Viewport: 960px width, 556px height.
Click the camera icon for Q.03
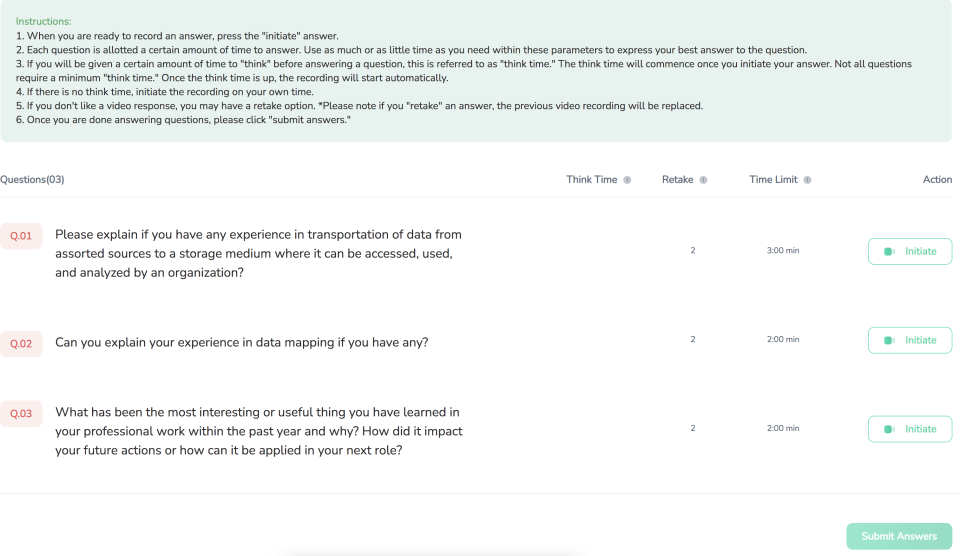tap(889, 430)
